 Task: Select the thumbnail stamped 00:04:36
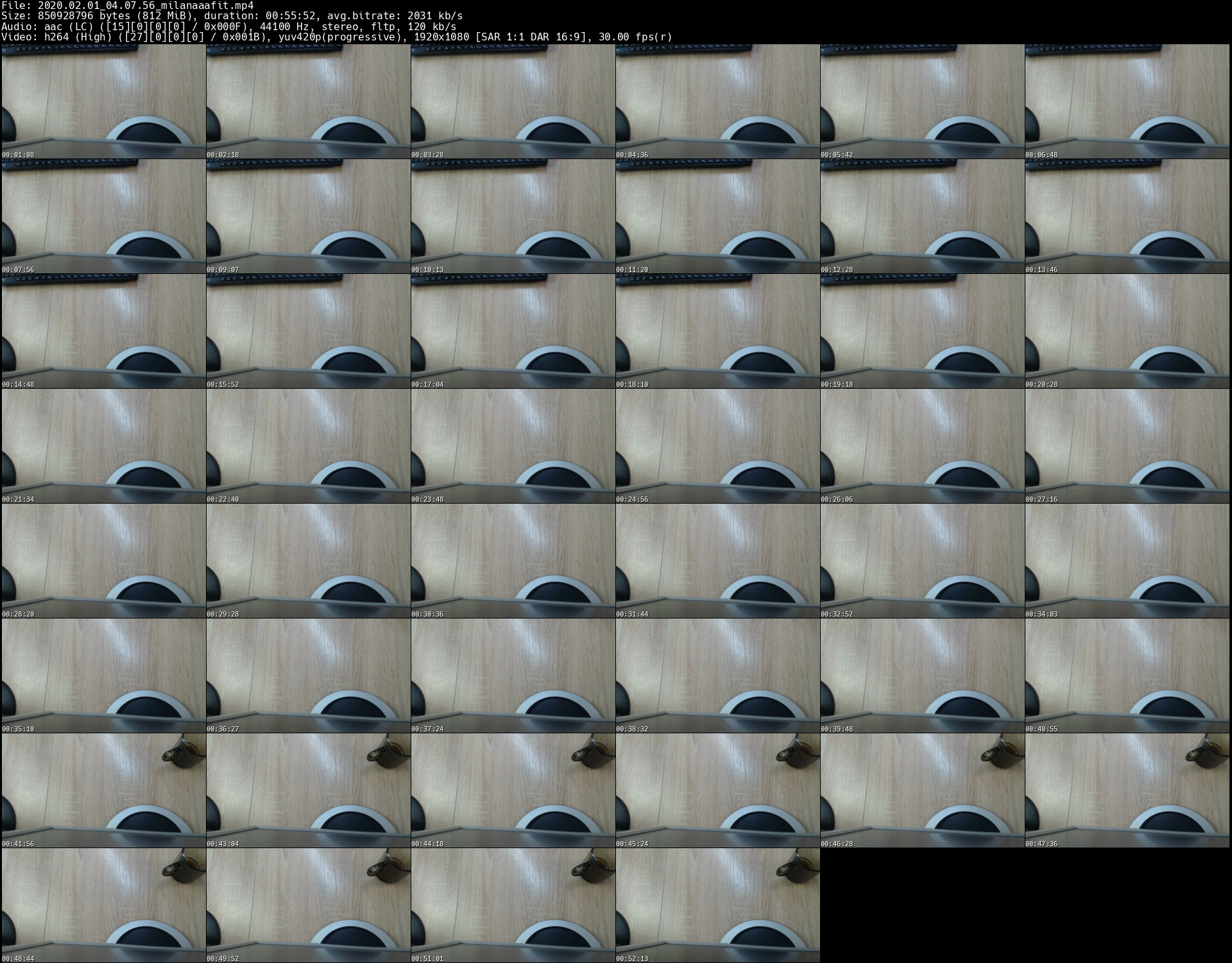point(717,101)
